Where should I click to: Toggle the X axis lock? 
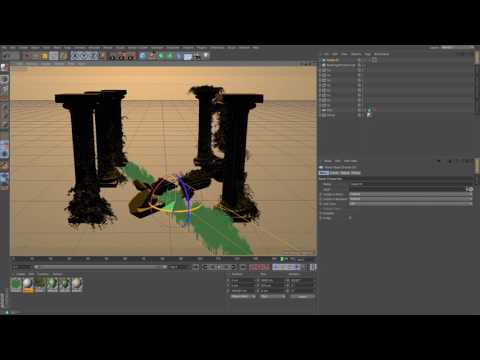(x=75, y=56)
